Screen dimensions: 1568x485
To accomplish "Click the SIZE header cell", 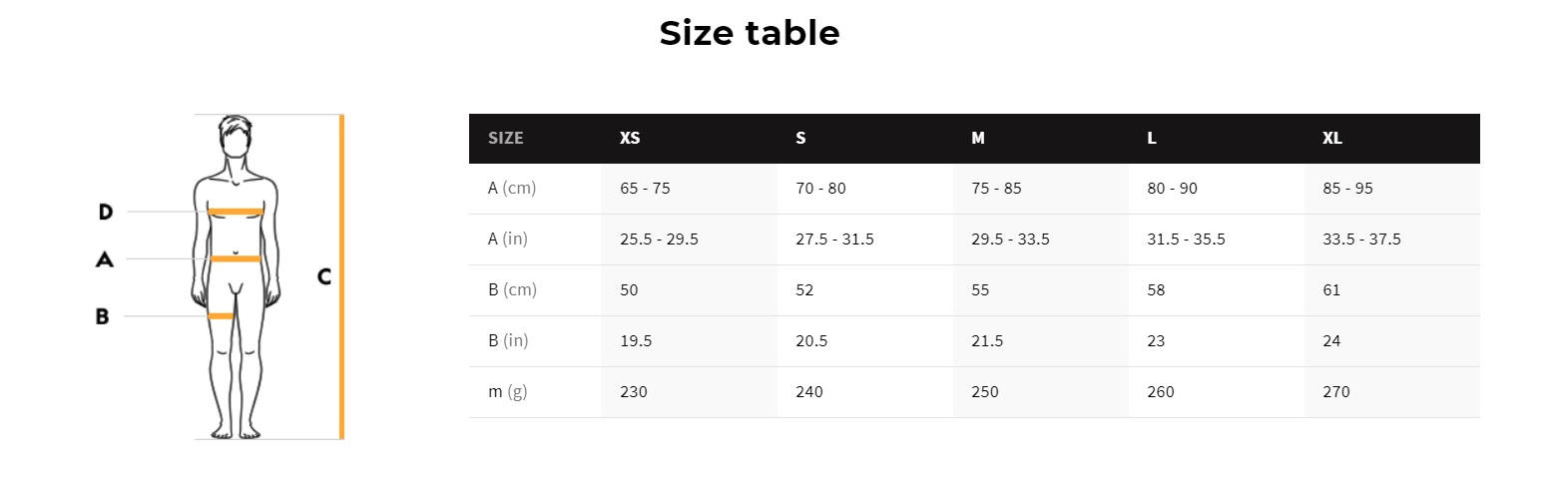I will pos(505,138).
